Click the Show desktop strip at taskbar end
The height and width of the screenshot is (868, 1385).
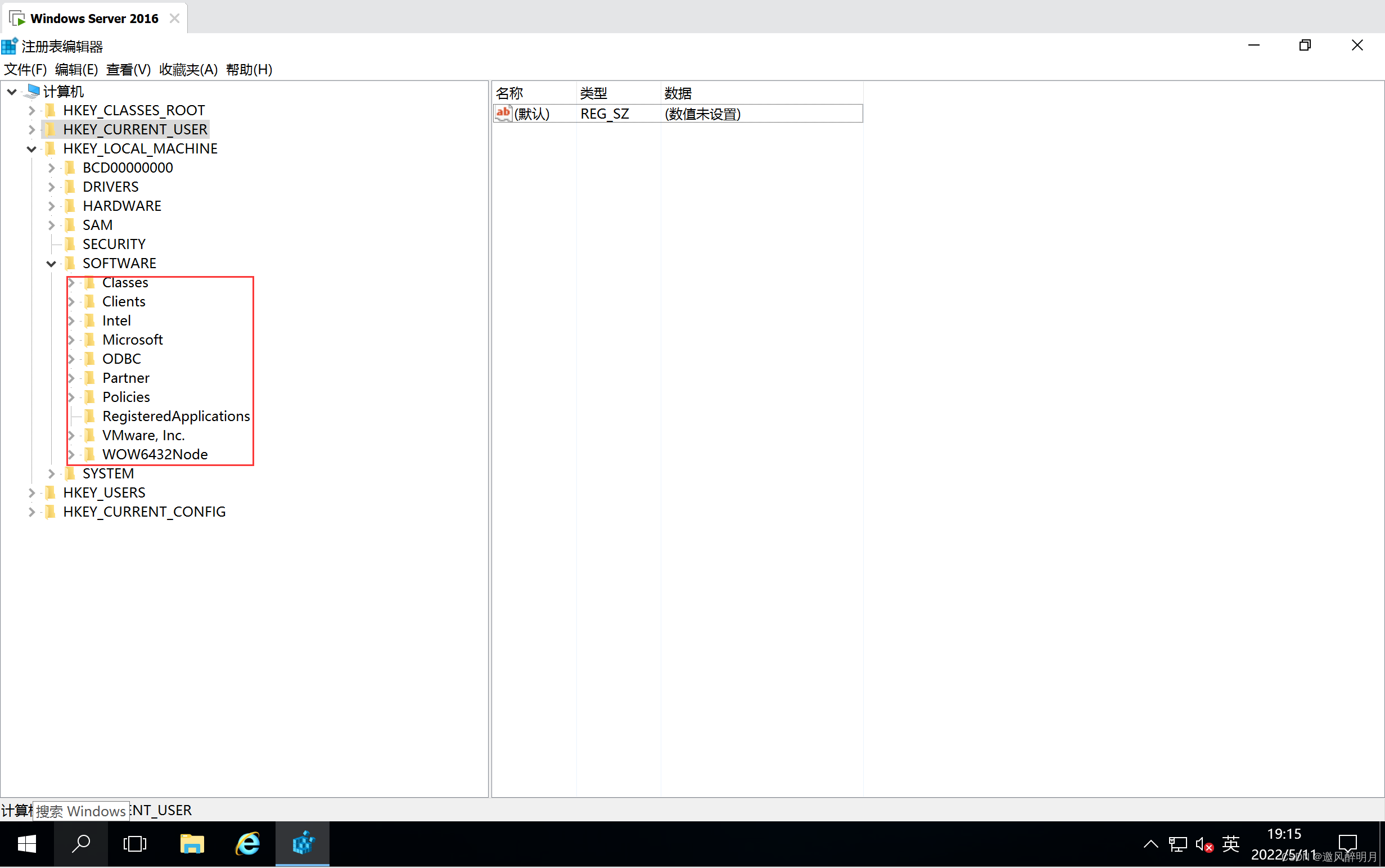[1382, 843]
